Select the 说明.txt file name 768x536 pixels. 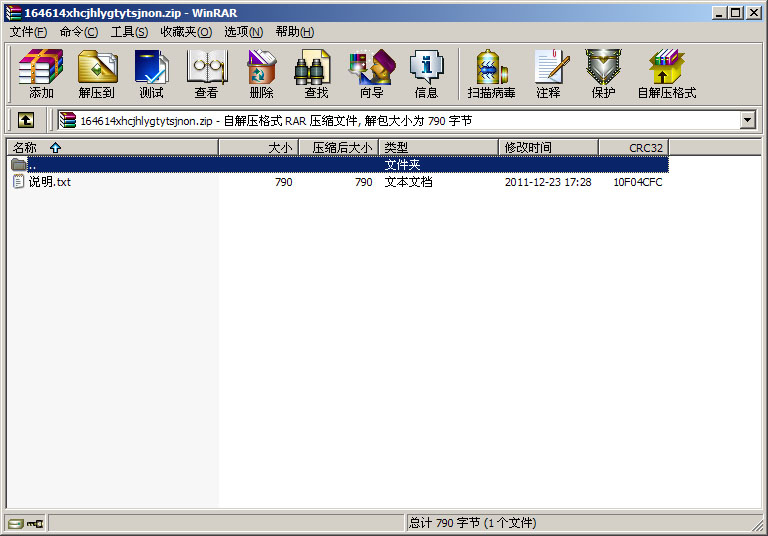point(49,182)
